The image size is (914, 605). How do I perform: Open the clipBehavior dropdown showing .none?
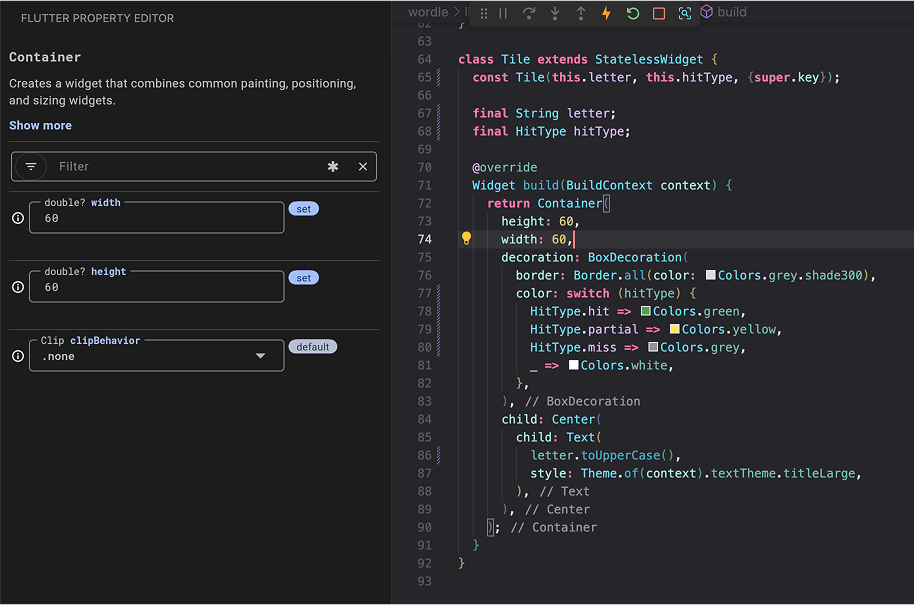point(156,356)
